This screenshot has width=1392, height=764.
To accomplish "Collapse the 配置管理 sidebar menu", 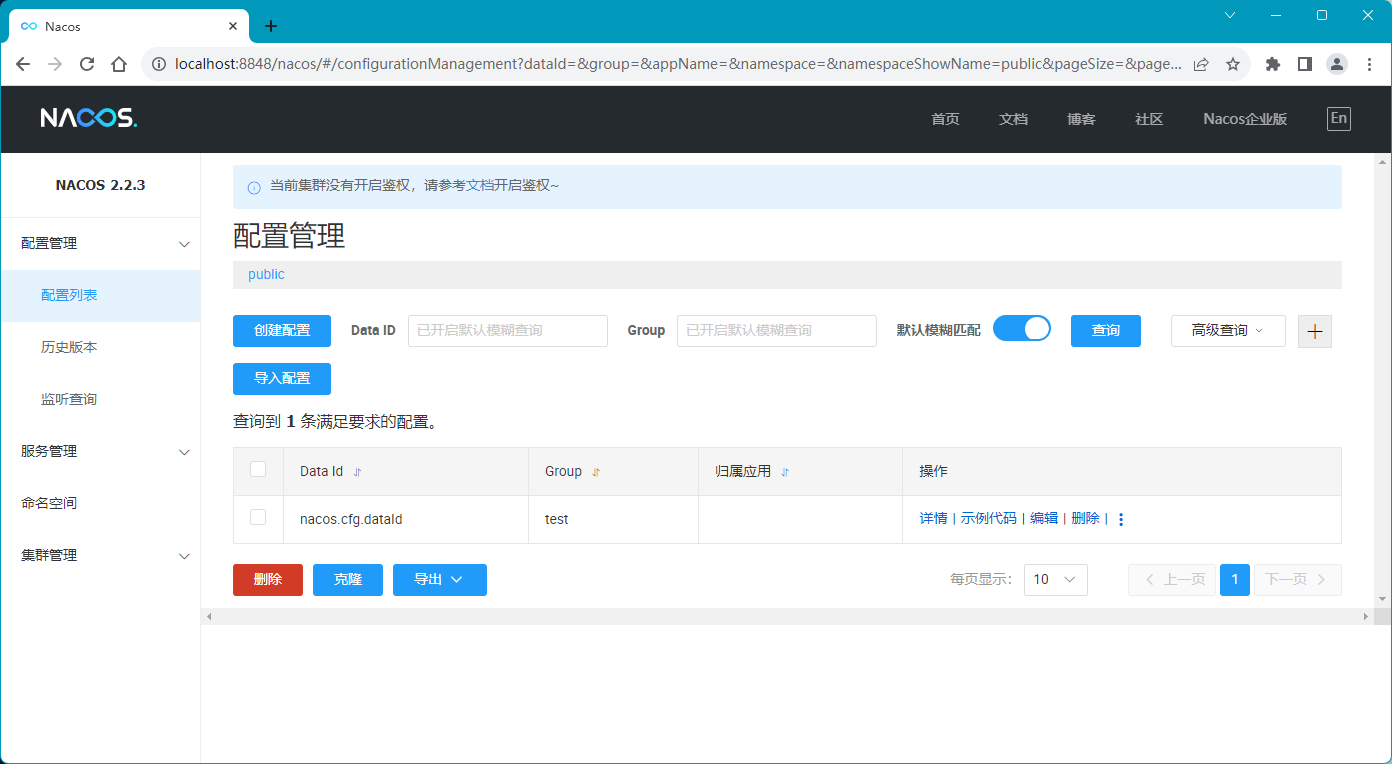I will point(100,243).
